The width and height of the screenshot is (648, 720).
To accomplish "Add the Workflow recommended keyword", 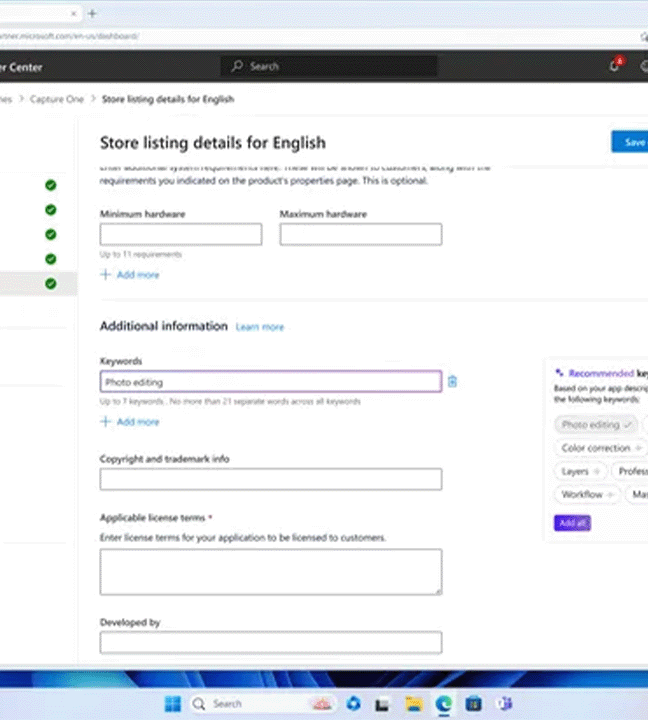I will (587, 495).
